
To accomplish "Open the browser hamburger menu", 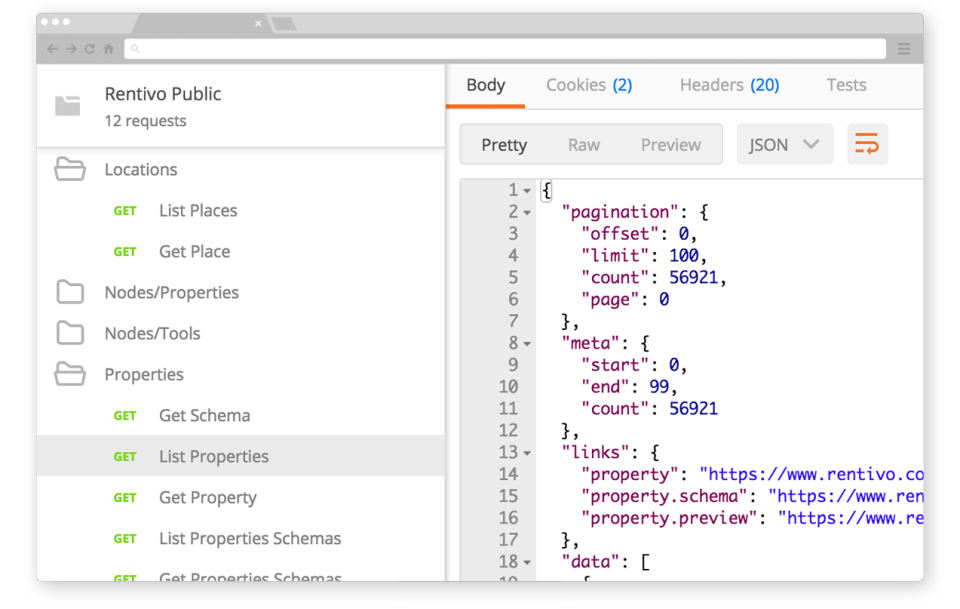I will [904, 49].
